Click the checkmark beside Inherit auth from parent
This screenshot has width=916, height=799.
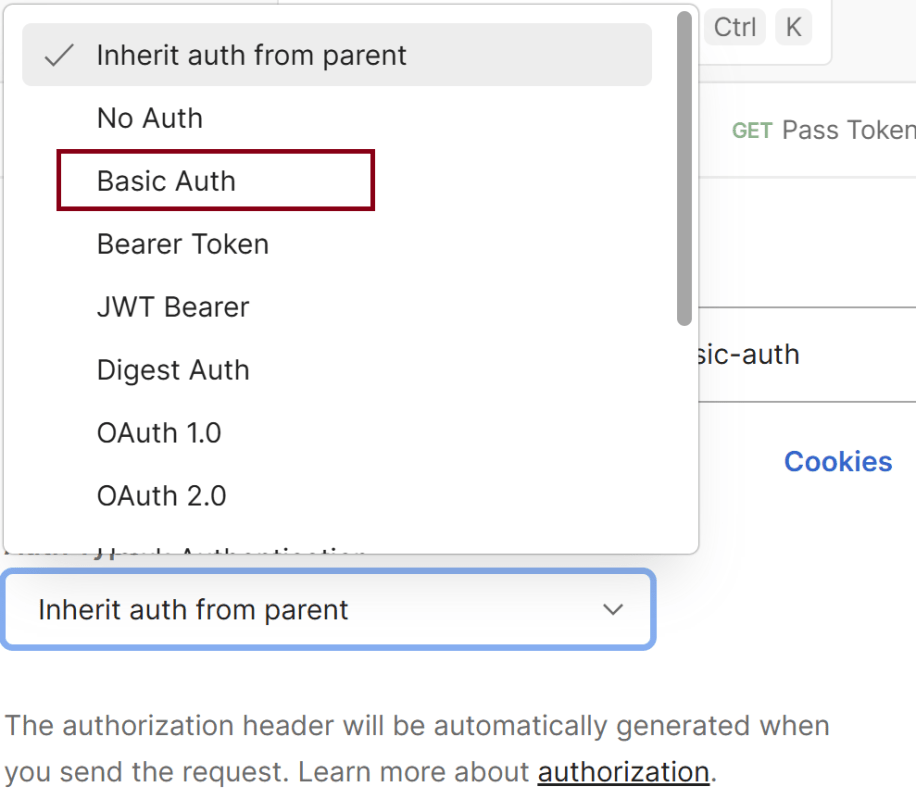(60, 55)
